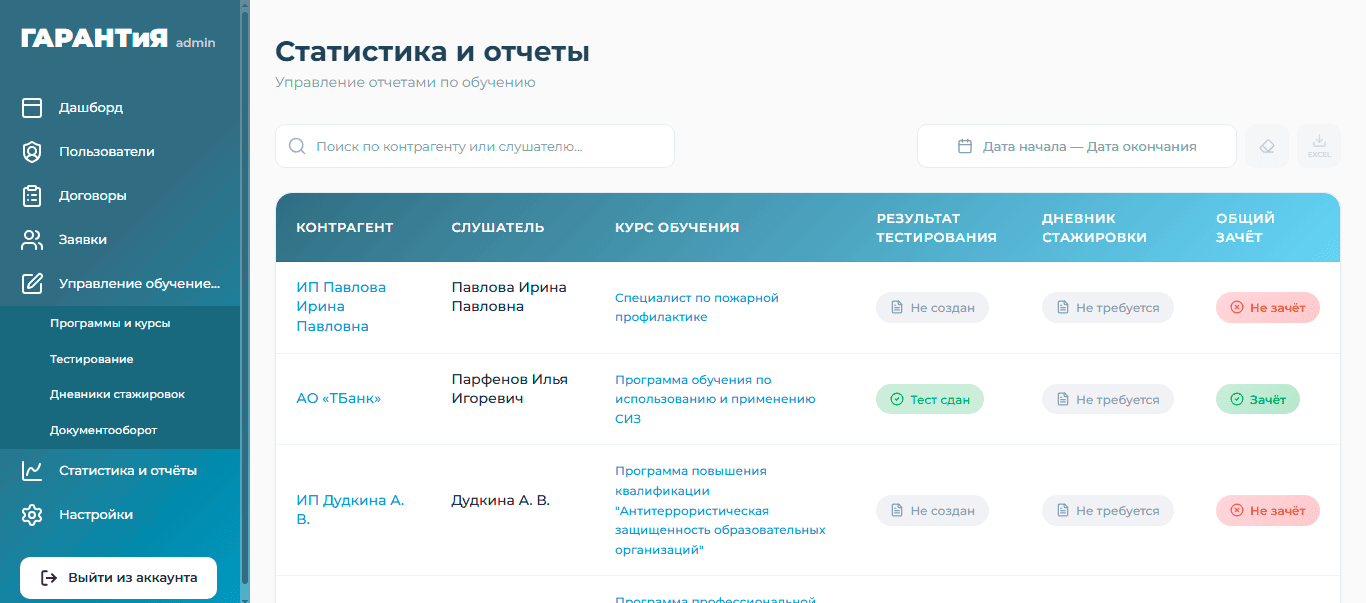Click the Пользователи shield icon

click(x=32, y=151)
